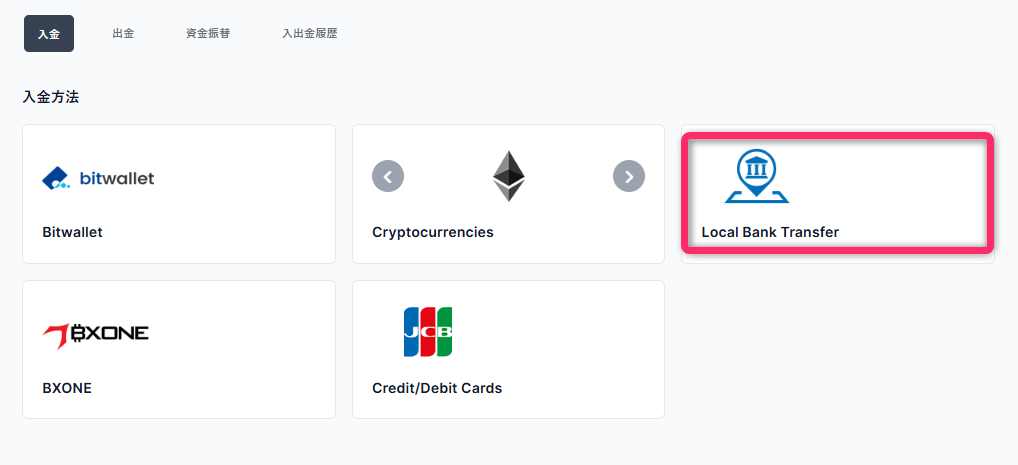Choose the Cryptocurrencies label
The height and width of the screenshot is (465, 1018).
[432, 232]
